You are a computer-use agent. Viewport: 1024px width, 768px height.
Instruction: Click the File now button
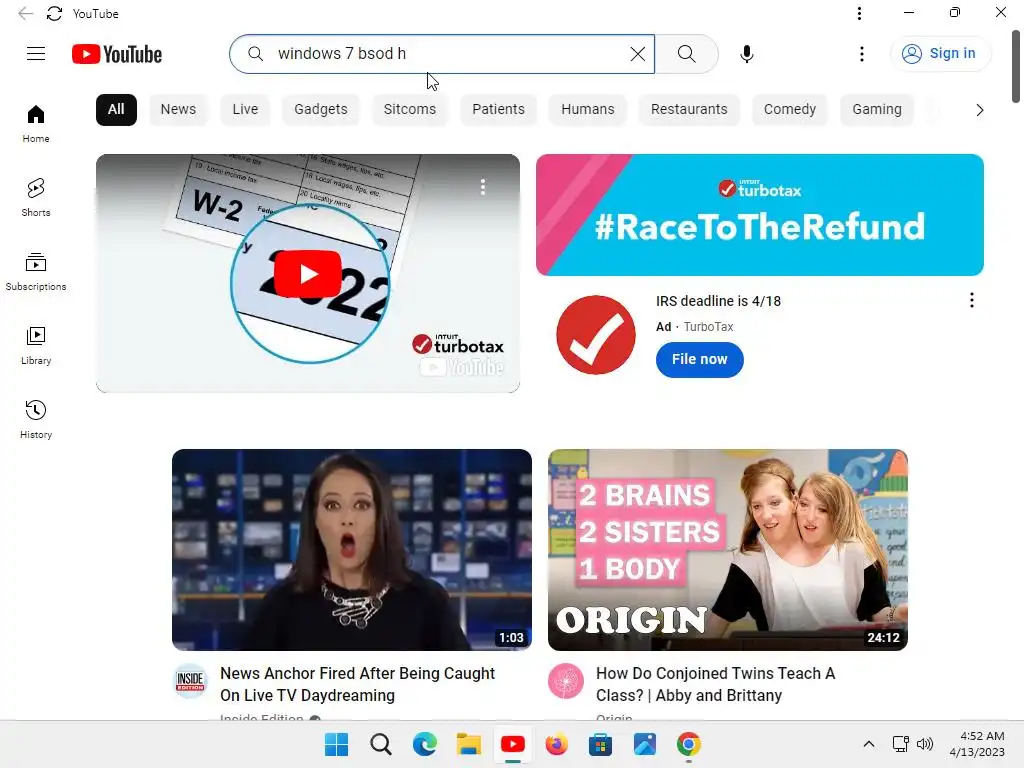(x=699, y=359)
